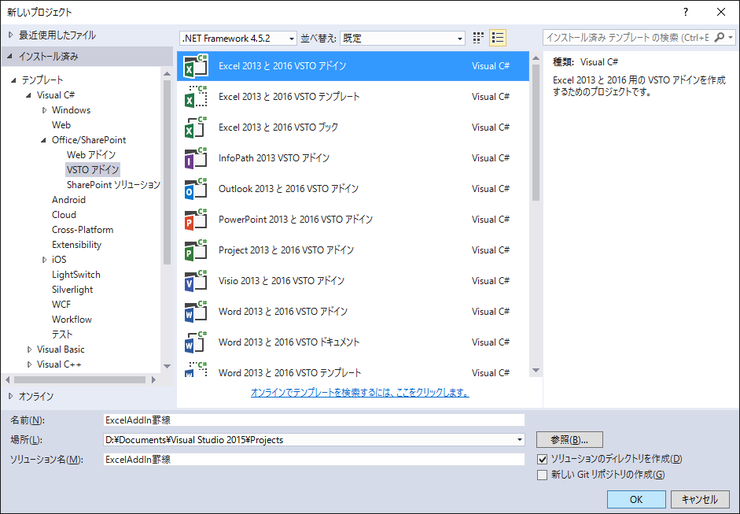
Task: Click the online template search link
Action: (x=360, y=393)
